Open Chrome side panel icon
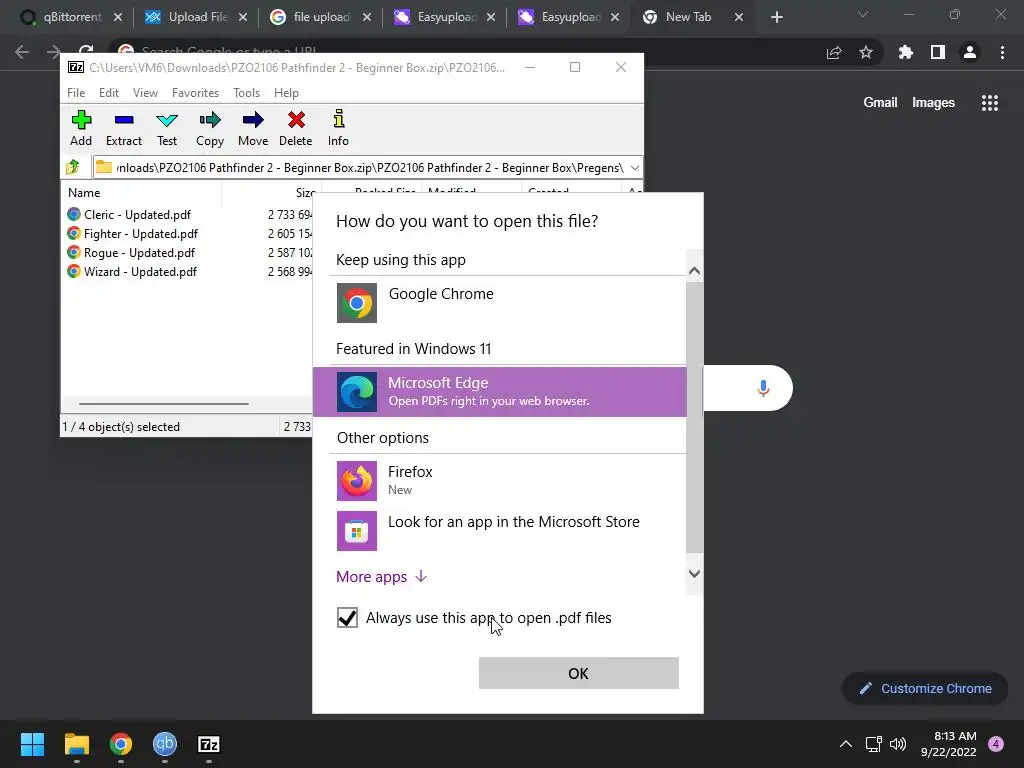 938,52
